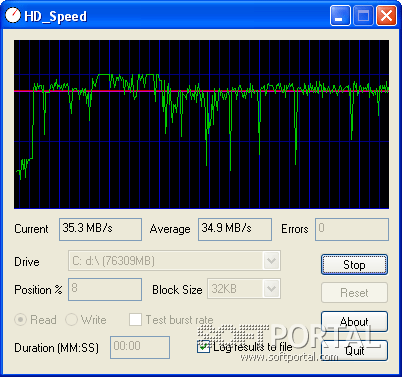Image resolution: width=402 pixels, height=377 pixels.
Task: Click the Reset button
Action: point(354,293)
